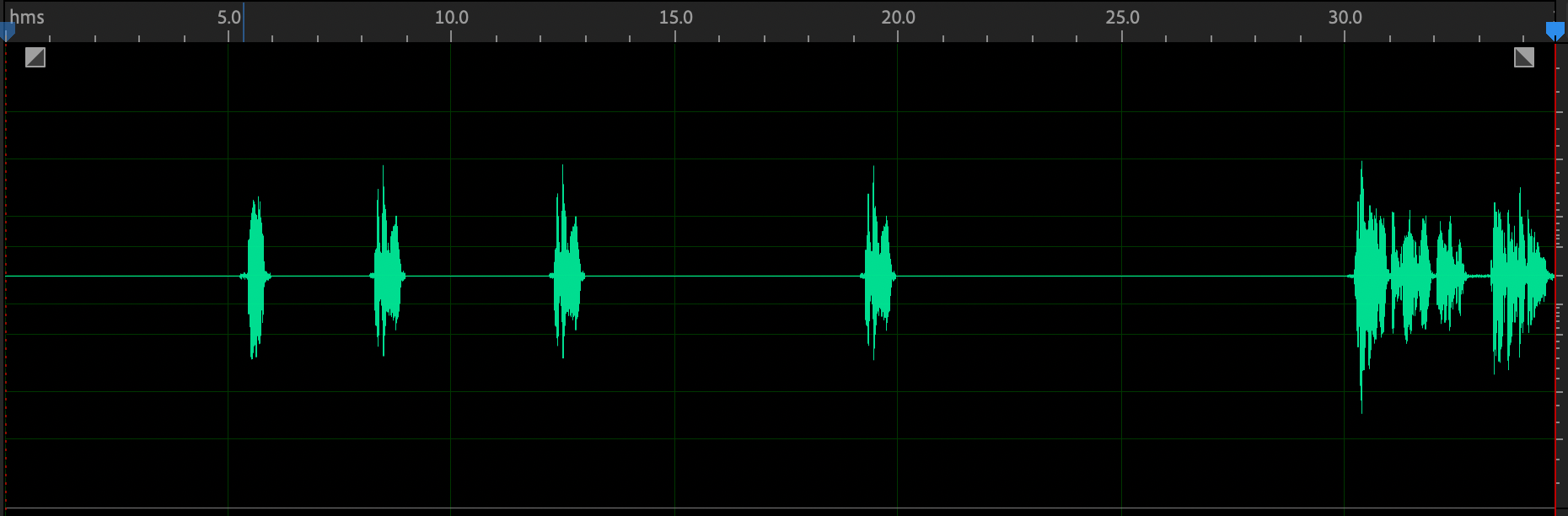1568x516 pixels.
Task: Click the thin blue playhead line on ruler
Action: 244,21
